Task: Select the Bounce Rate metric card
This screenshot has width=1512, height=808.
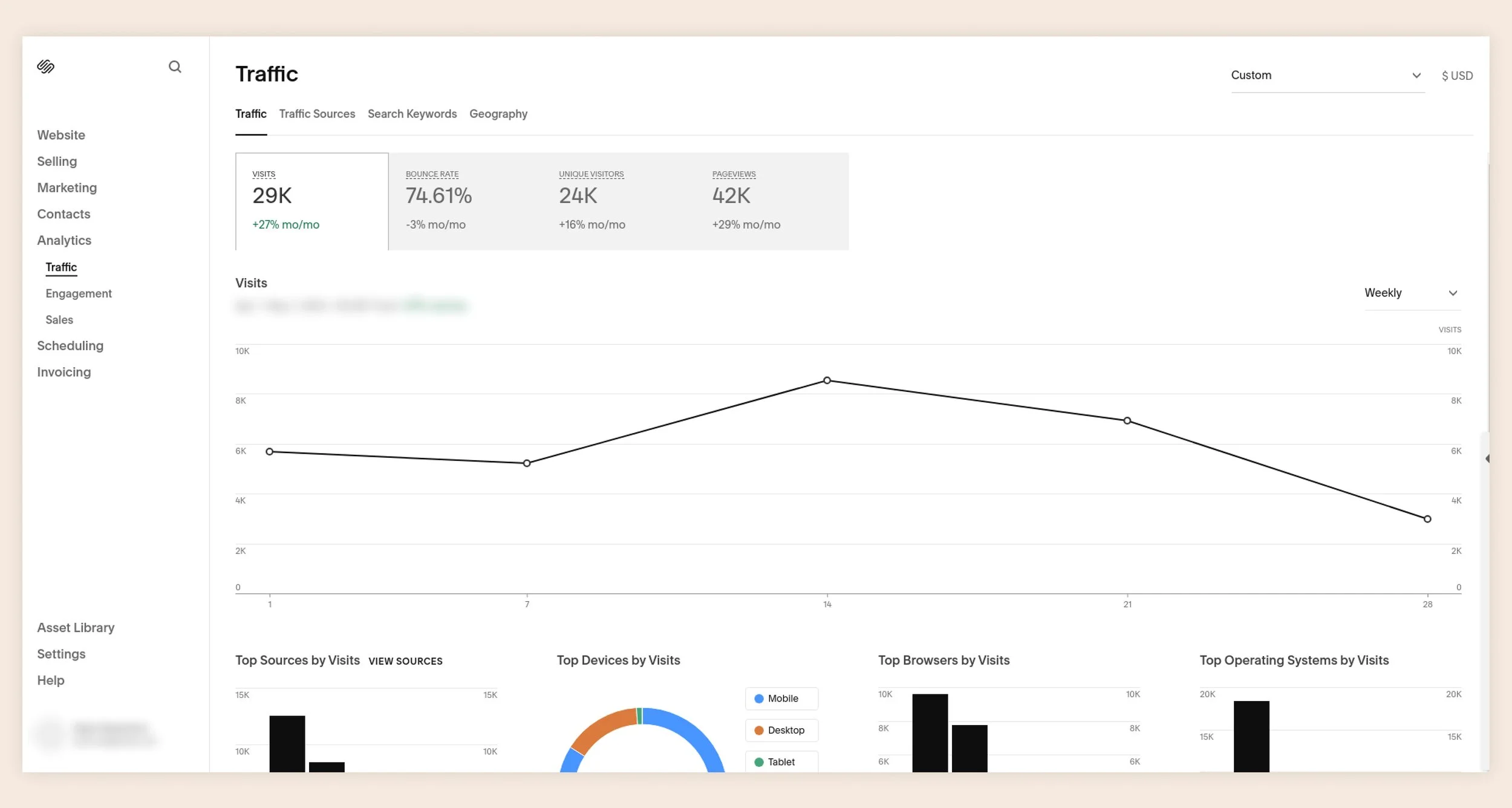Action: [x=466, y=200]
